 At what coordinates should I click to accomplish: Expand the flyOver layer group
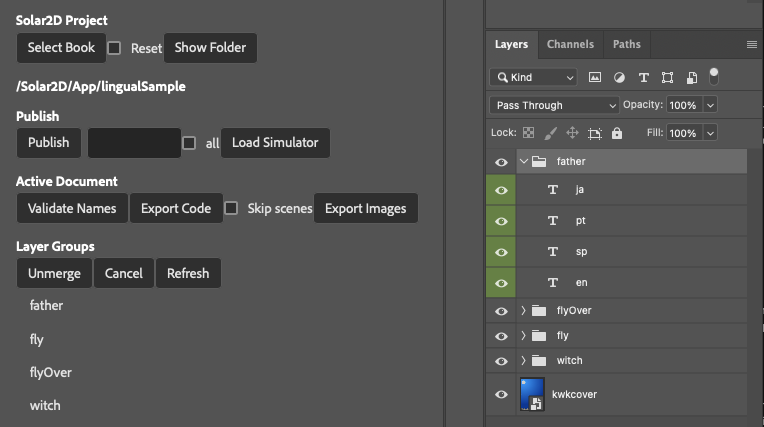(523, 311)
